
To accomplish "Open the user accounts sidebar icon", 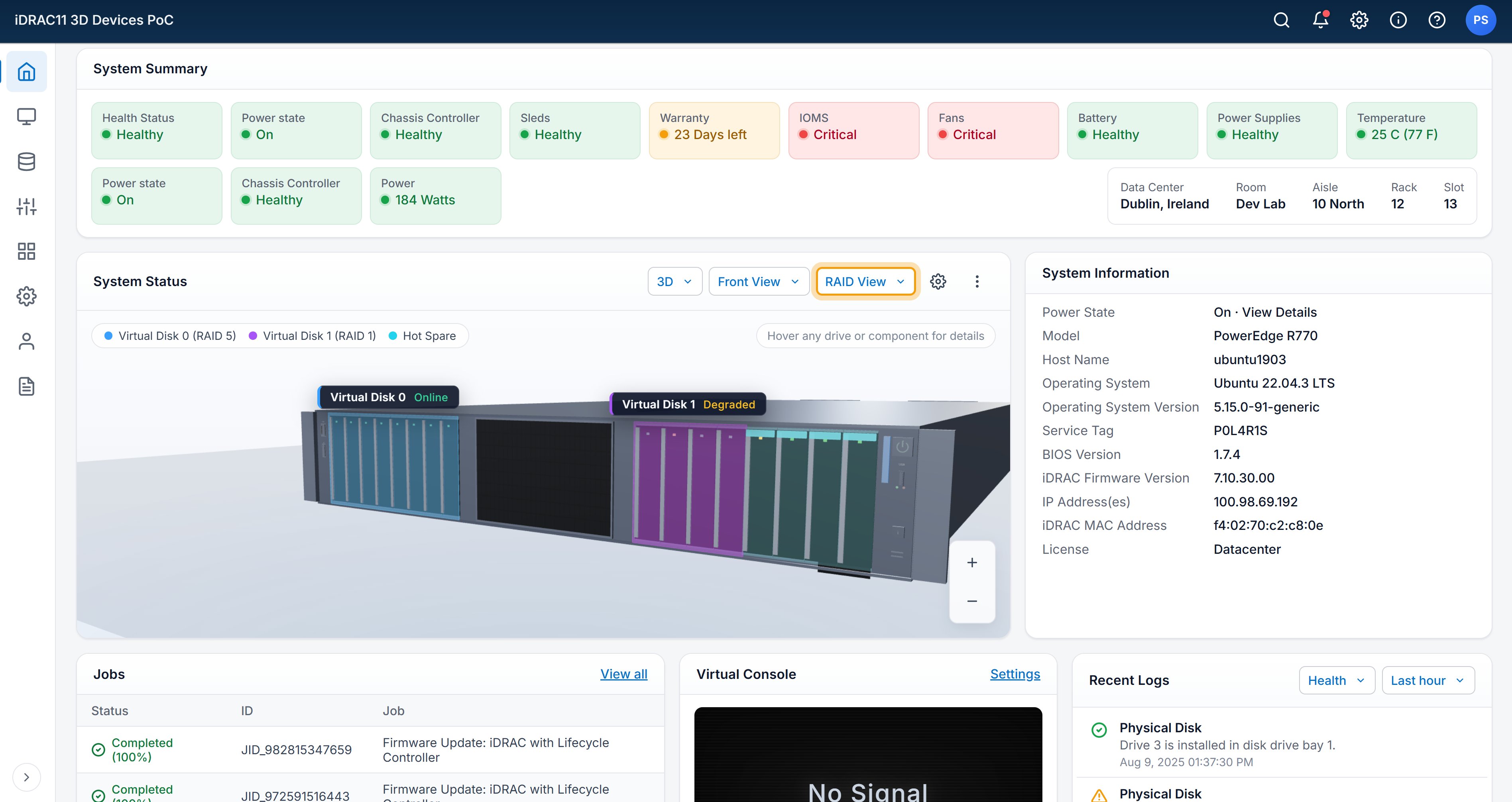I will pos(26,341).
